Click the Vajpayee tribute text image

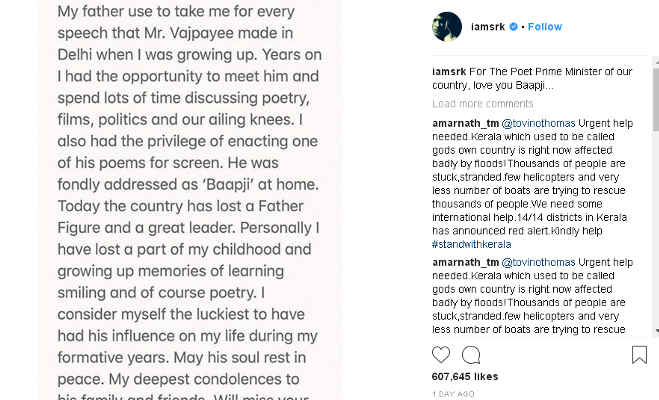190,200
